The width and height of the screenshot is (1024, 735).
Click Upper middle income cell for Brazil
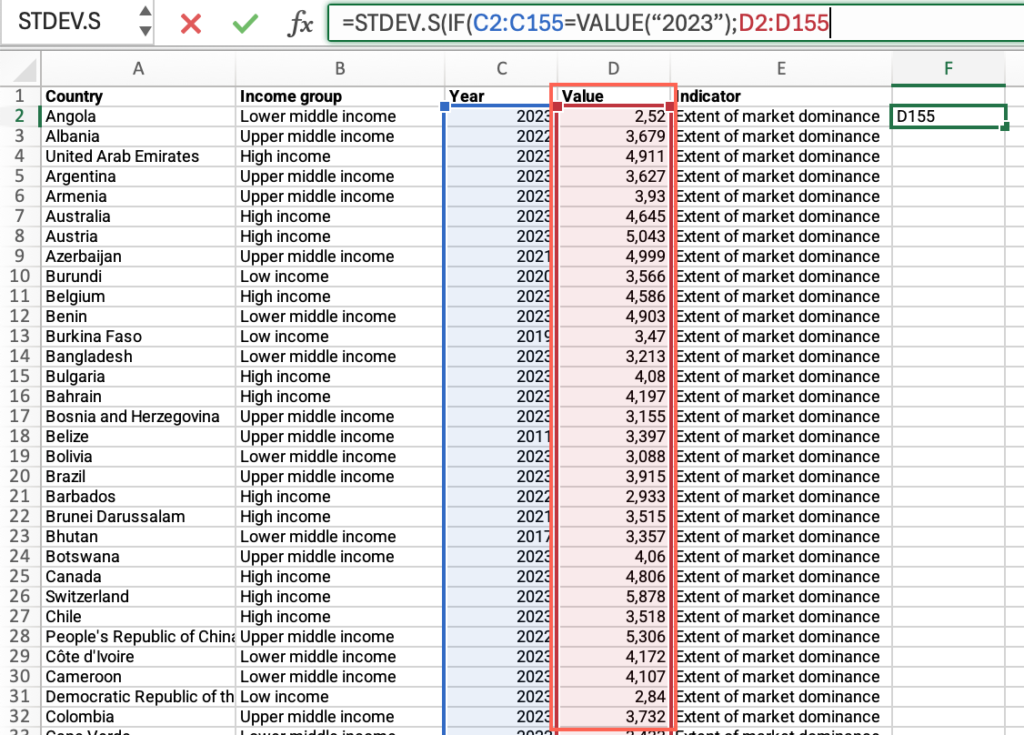click(x=340, y=476)
